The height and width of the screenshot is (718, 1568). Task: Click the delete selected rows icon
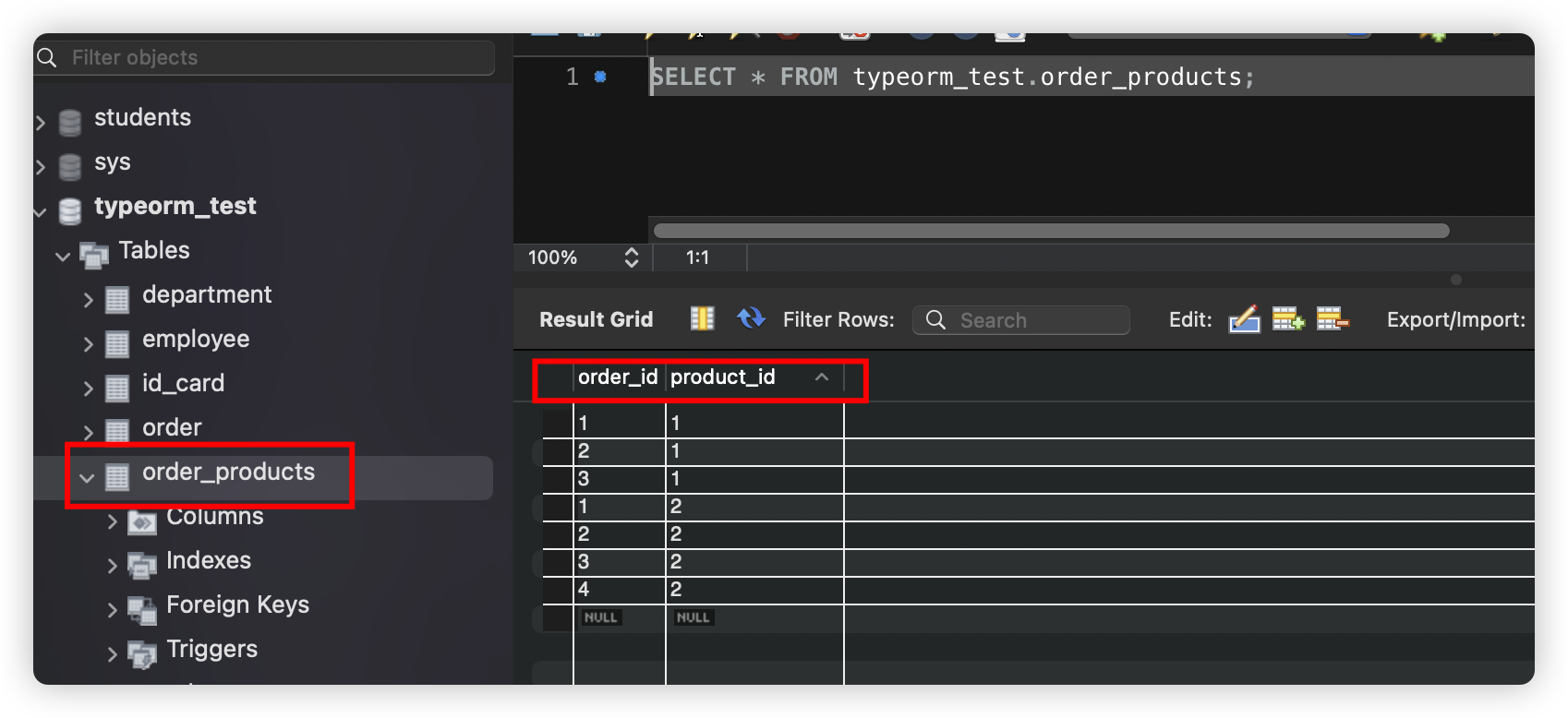1332,319
